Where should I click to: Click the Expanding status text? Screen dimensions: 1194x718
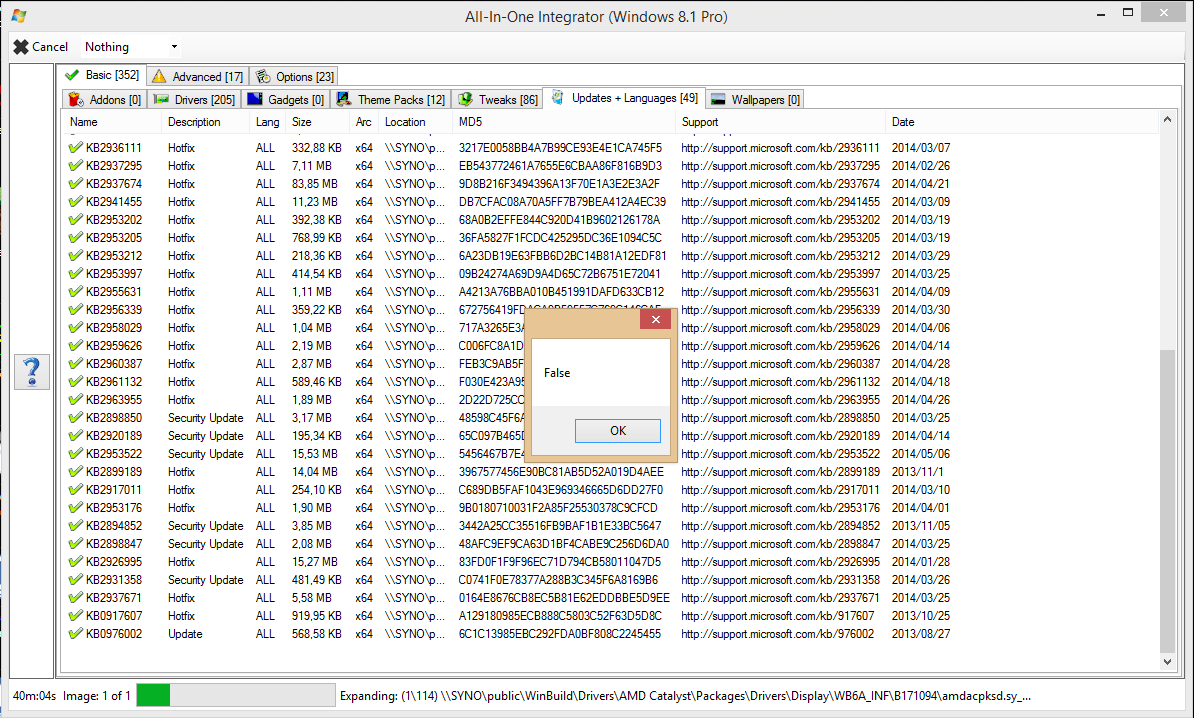pos(685,696)
